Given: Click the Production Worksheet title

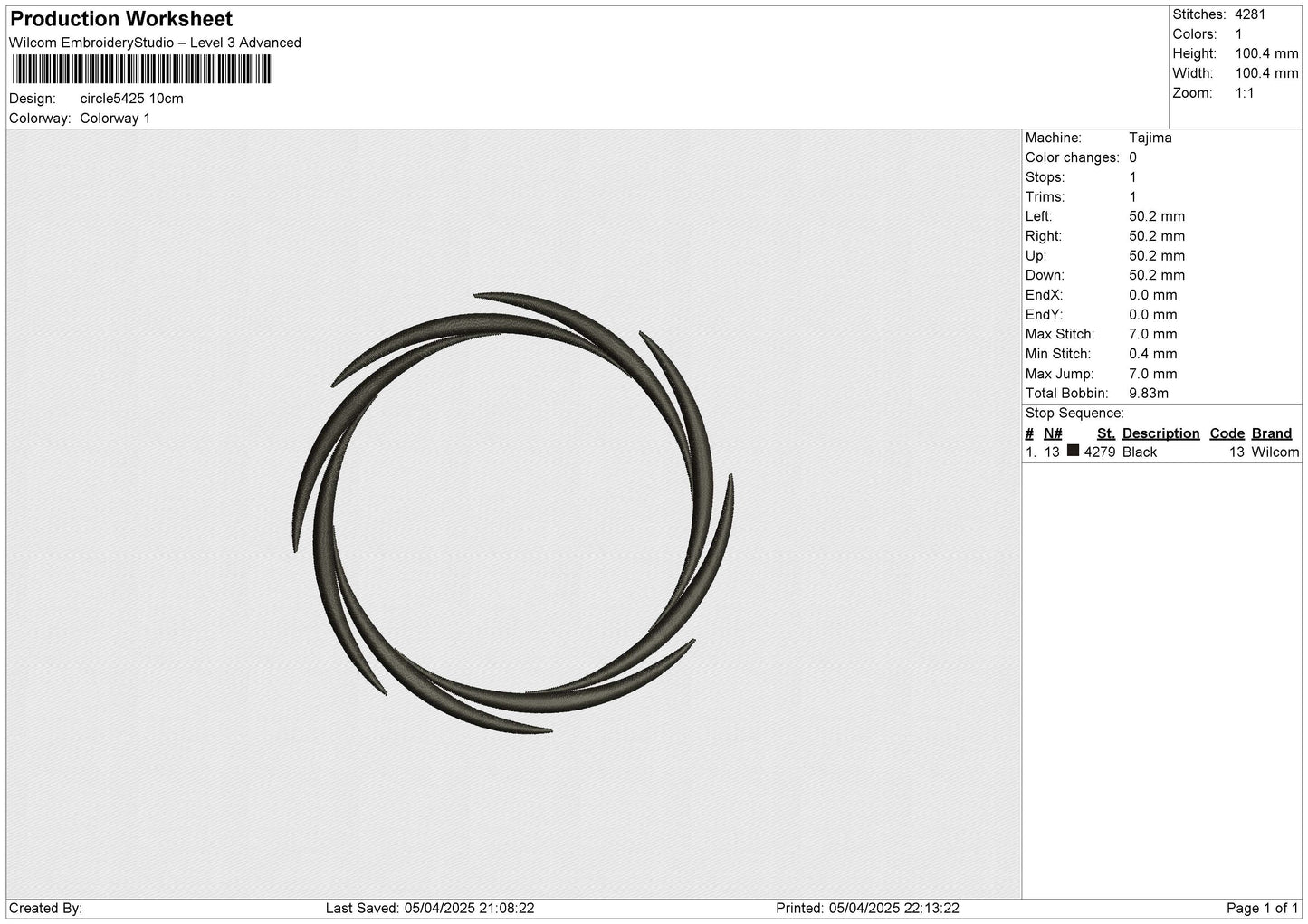Looking at the screenshot, I should [x=121, y=19].
